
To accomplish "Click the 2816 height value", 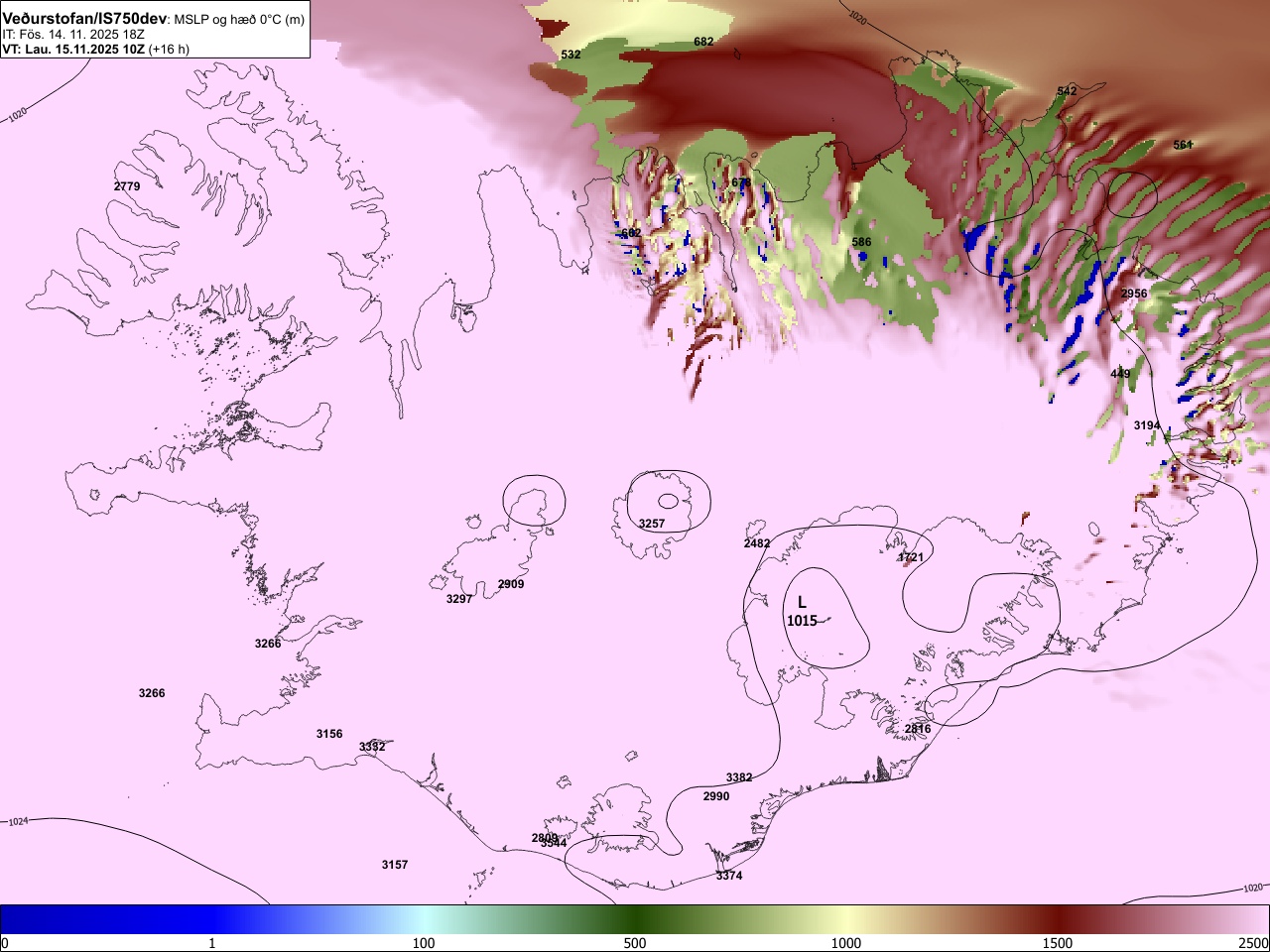I will click(x=918, y=729).
